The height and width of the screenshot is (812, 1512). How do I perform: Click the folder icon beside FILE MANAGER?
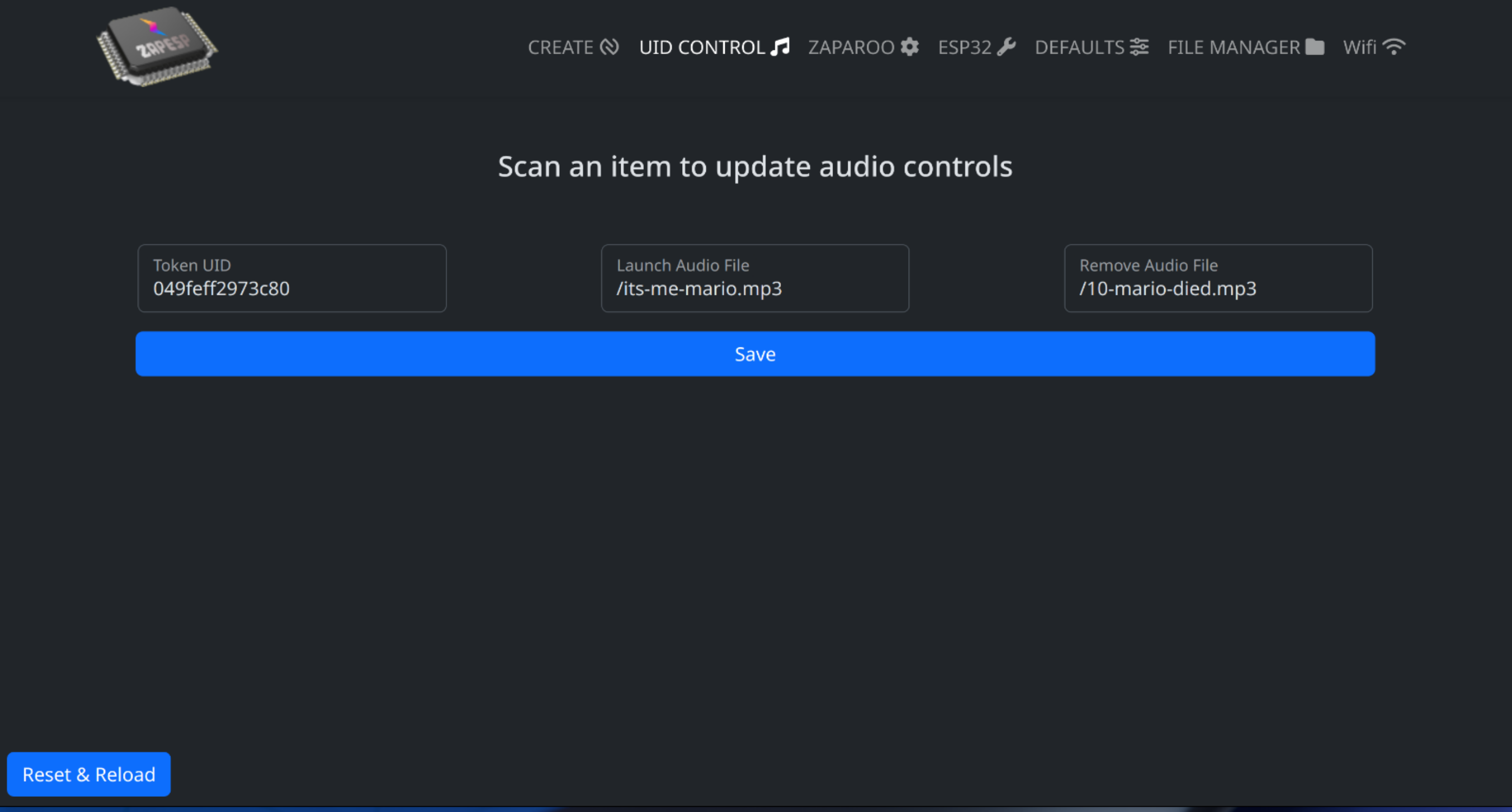(1315, 47)
